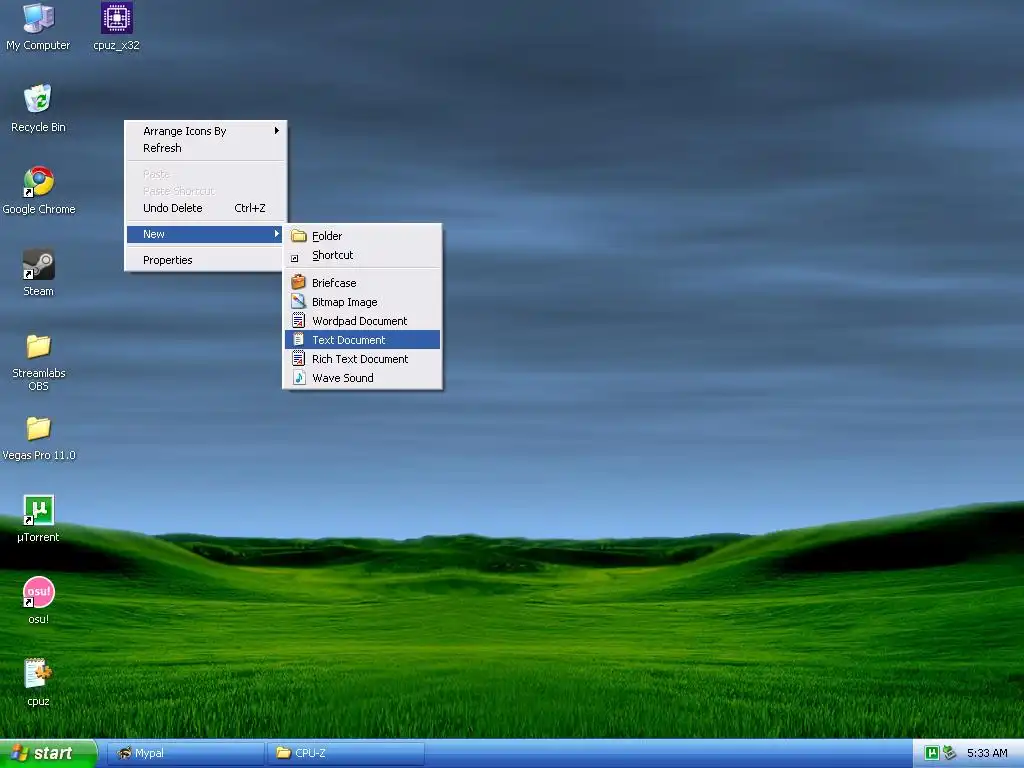Create a new Wave Sound
Screen dimensions: 1024x768
coord(362,377)
